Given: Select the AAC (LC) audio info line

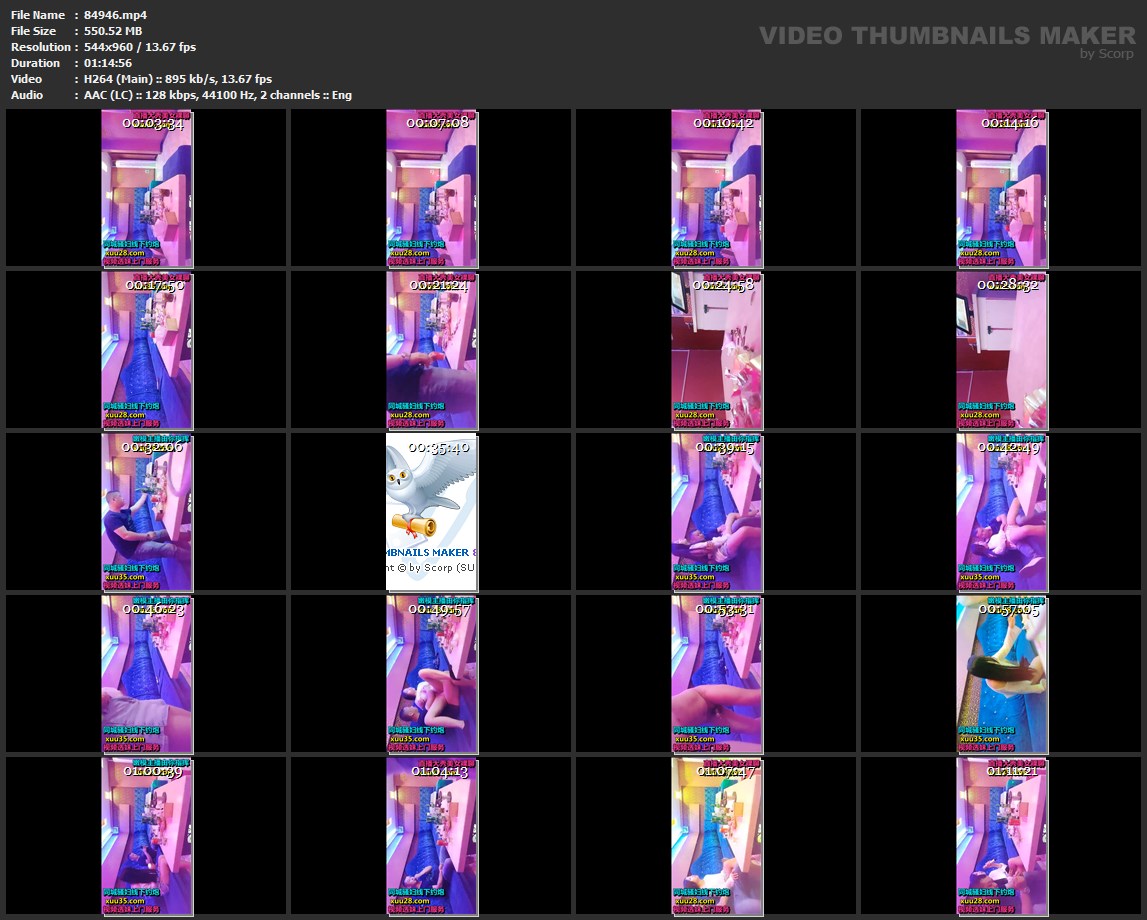Looking at the screenshot, I should click(x=218, y=95).
